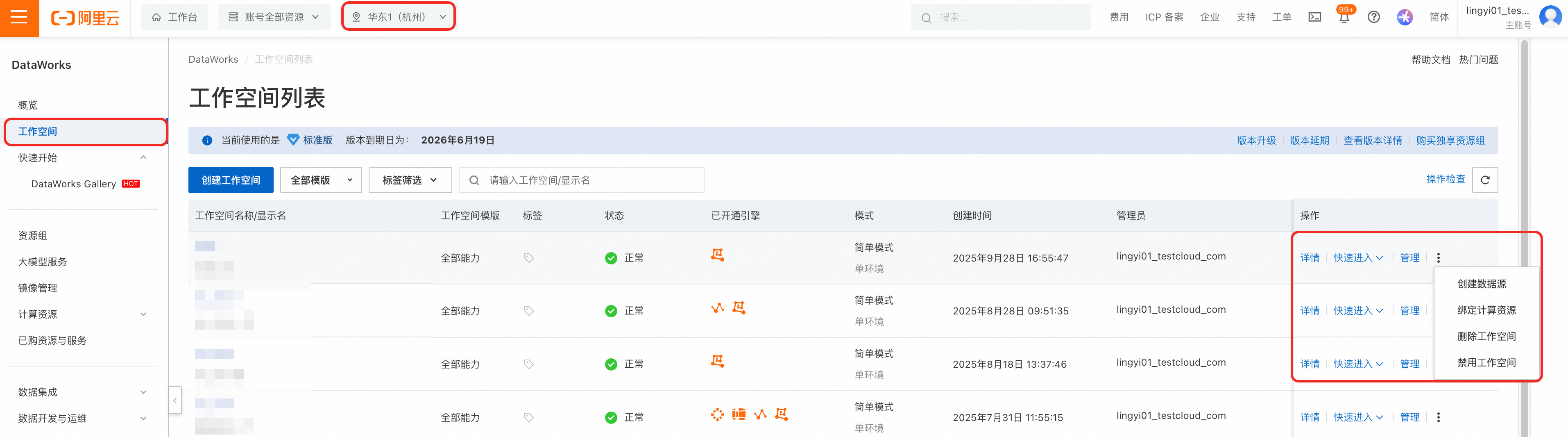Click the top 搜索 search field
Screen dimensions: 1568x437
point(1001,17)
